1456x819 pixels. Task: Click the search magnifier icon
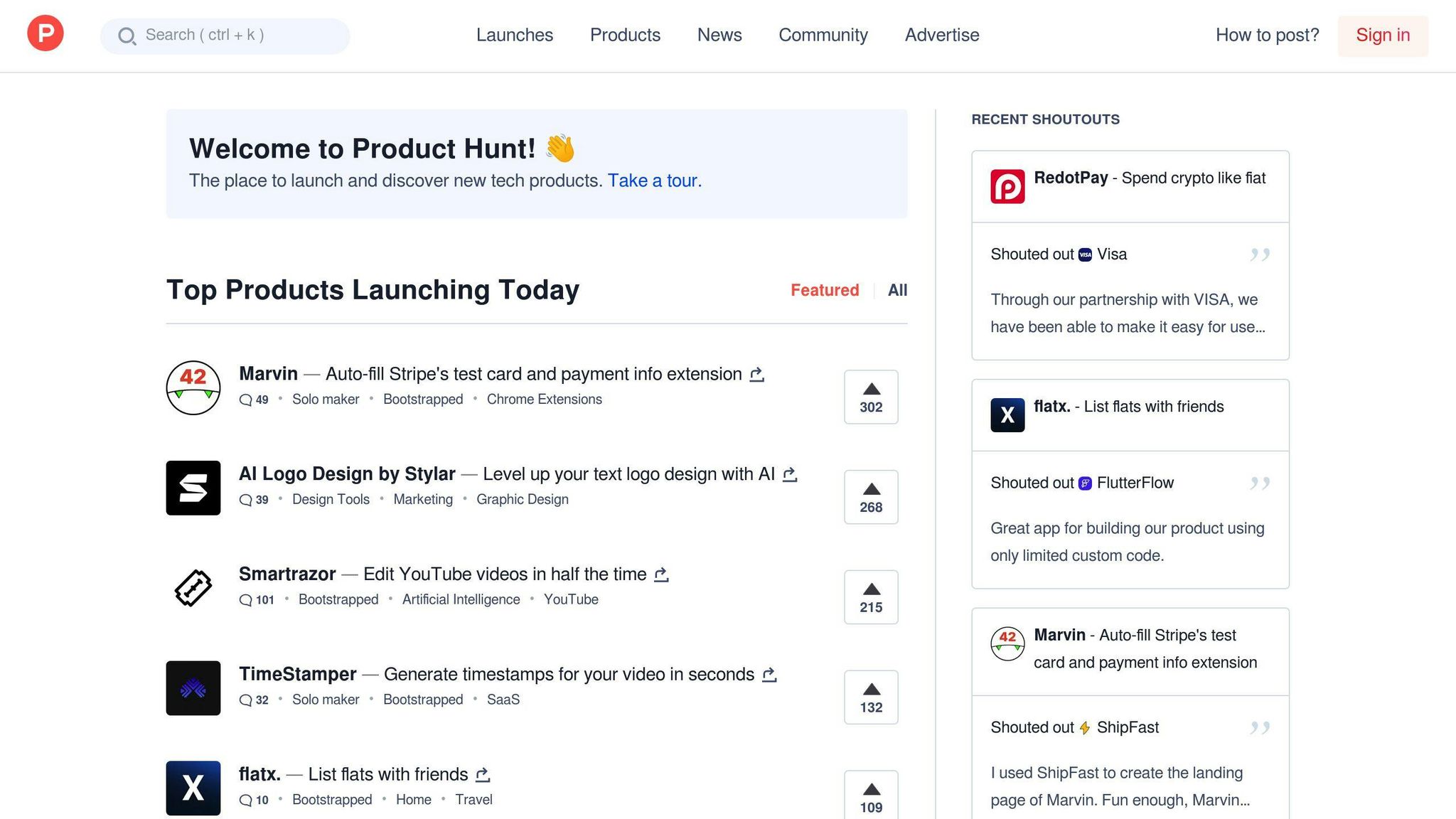click(x=127, y=36)
